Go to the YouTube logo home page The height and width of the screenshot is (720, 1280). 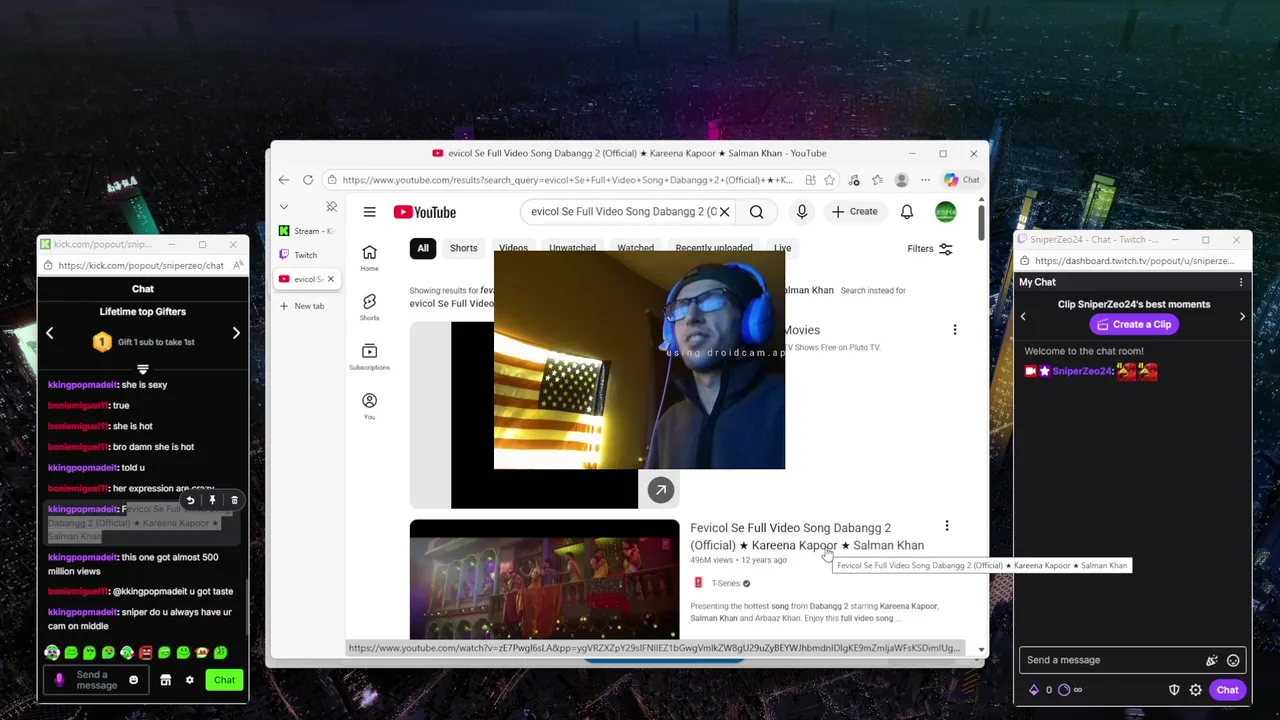[425, 212]
